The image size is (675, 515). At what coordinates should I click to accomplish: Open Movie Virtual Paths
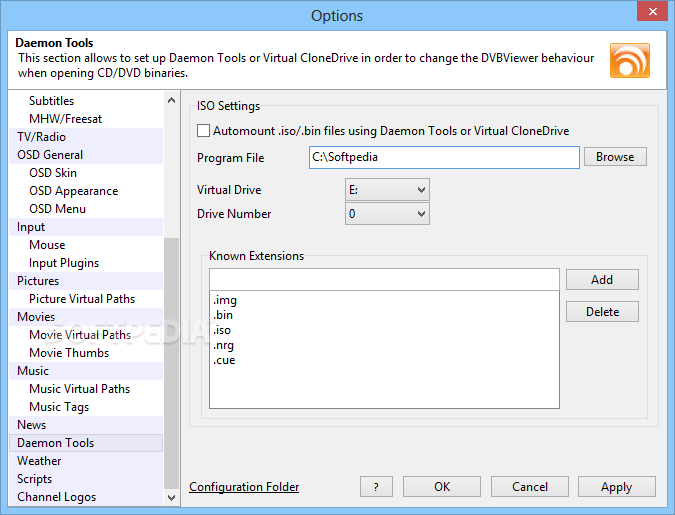point(80,335)
